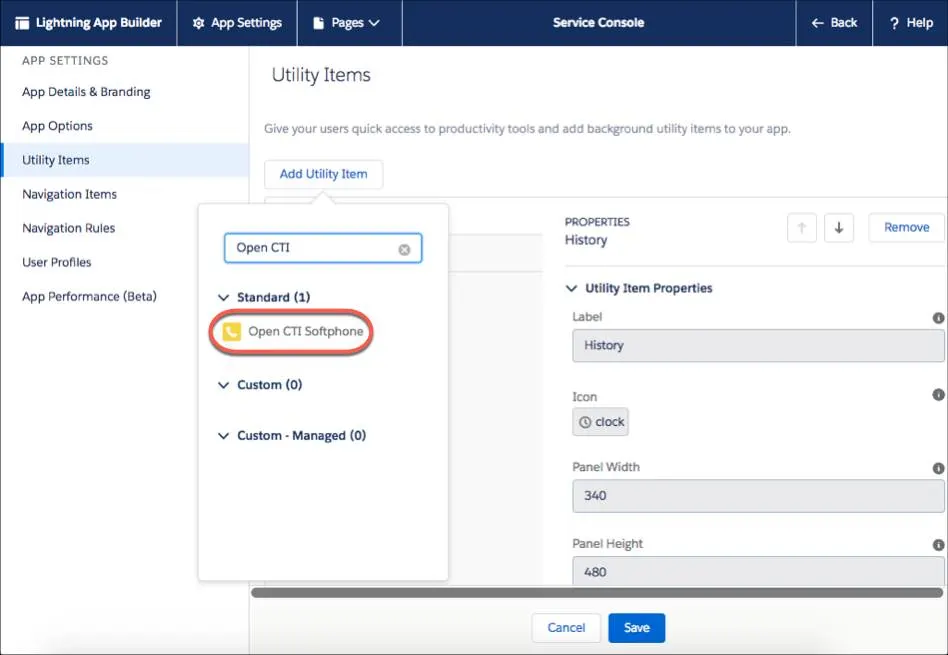The height and width of the screenshot is (655, 948).
Task: Collapse the Custom - Managed (0) section
Action: point(223,436)
